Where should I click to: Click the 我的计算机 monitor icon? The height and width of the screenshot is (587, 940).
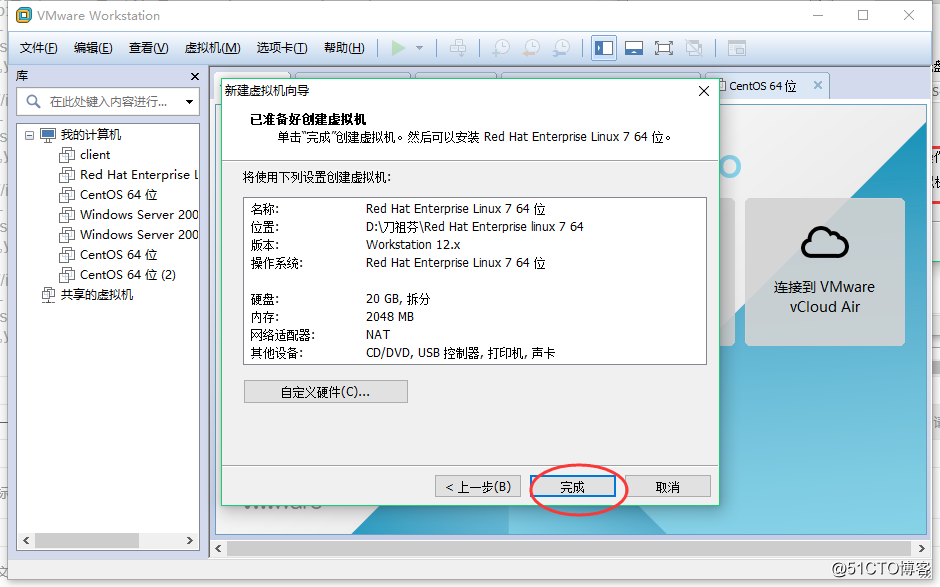[x=48, y=135]
